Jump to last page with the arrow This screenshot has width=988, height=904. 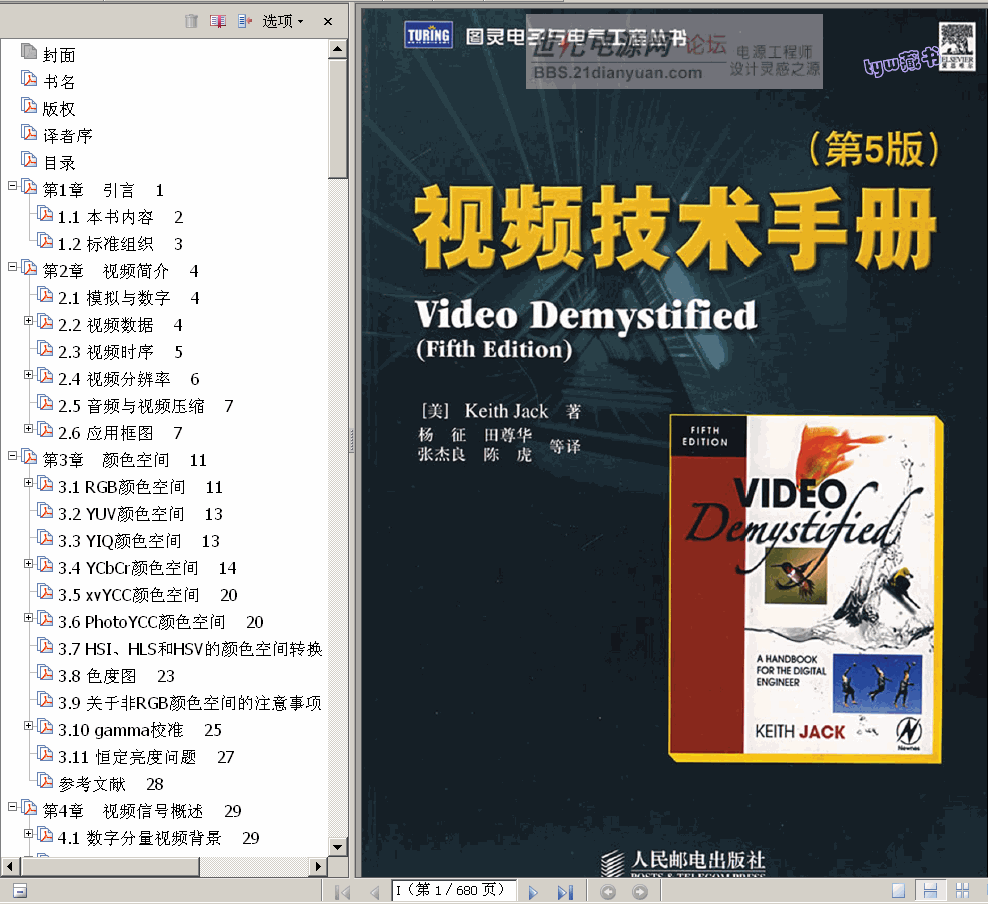pyautogui.click(x=565, y=892)
